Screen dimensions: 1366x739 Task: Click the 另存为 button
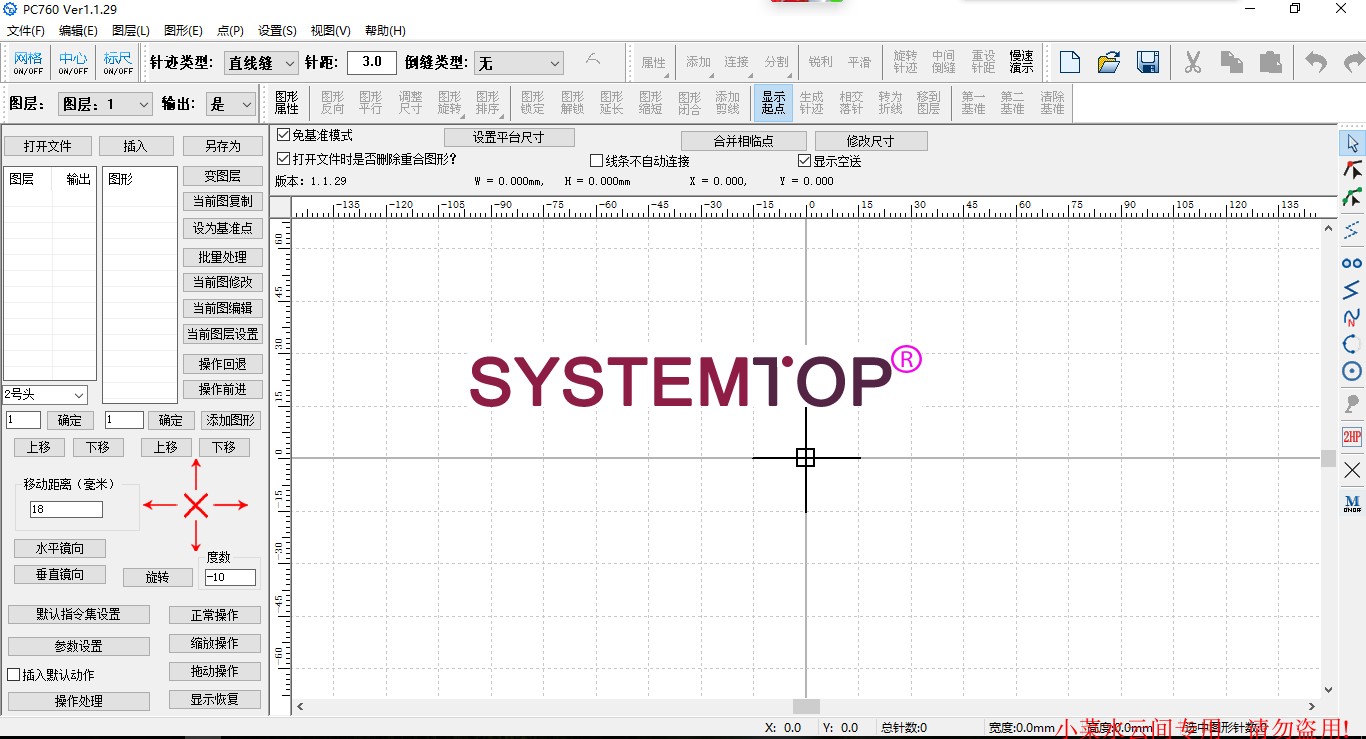(x=223, y=146)
